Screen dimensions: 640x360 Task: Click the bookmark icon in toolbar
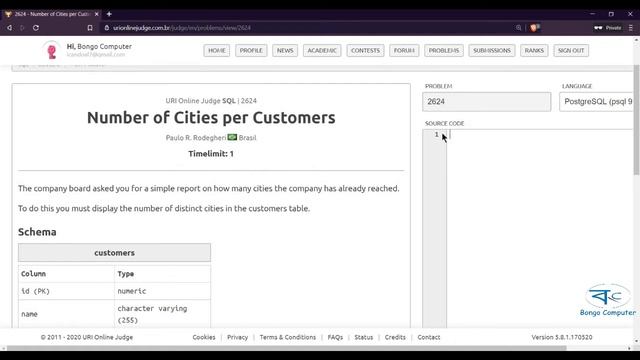(x=90, y=28)
